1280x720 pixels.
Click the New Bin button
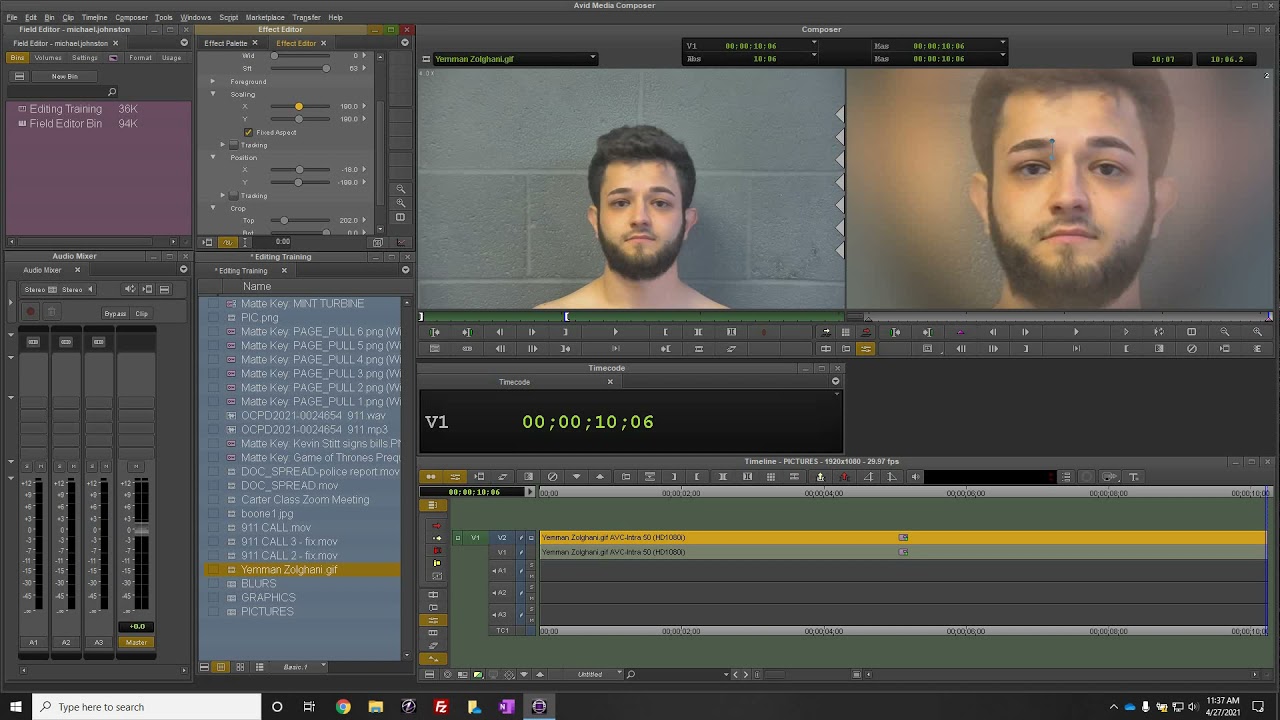tap(65, 76)
